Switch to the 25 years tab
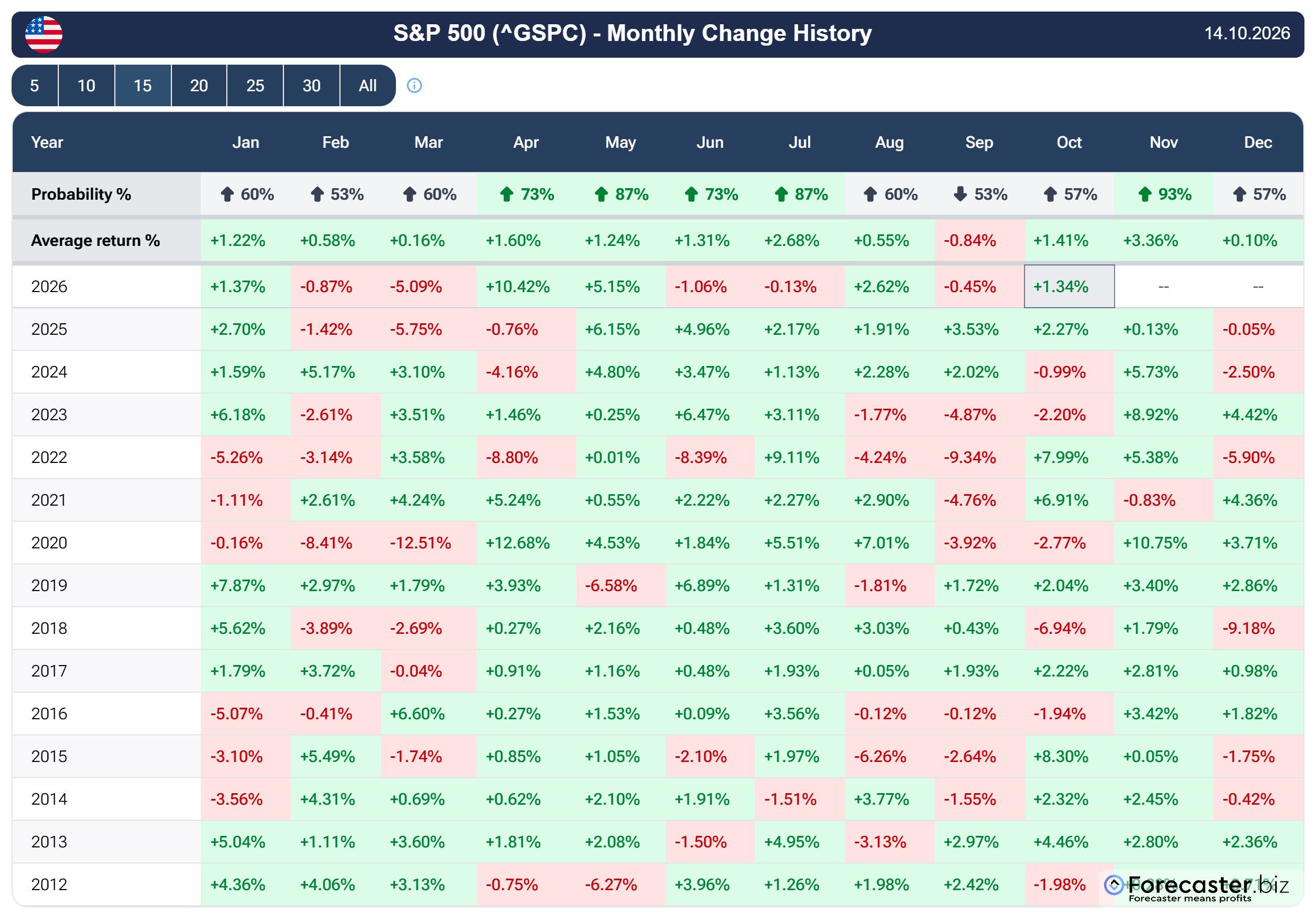Image resolution: width=1316 pixels, height=919 pixels. pos(255,85)
